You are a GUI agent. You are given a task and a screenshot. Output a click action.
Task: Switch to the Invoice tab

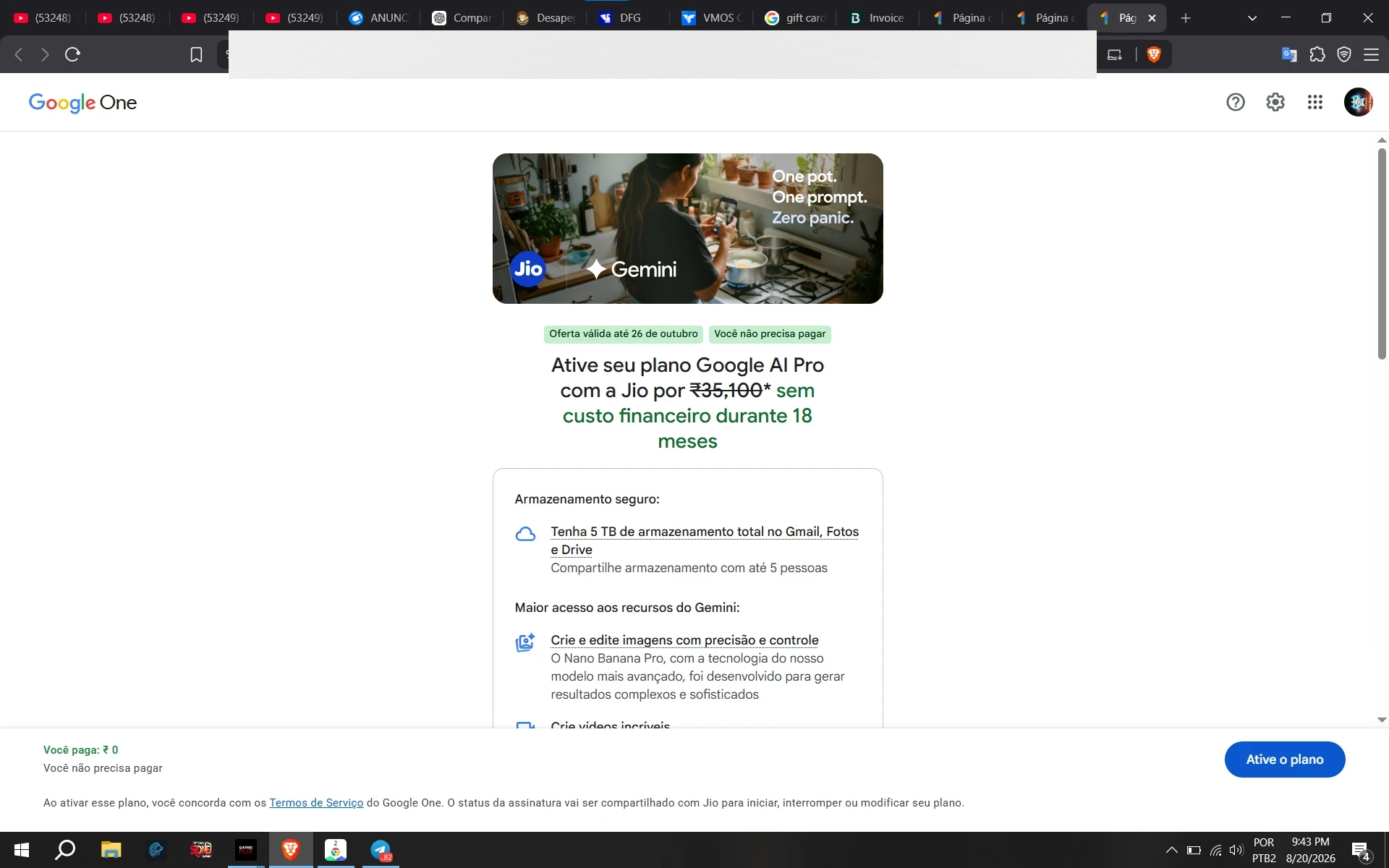[877, 18]
